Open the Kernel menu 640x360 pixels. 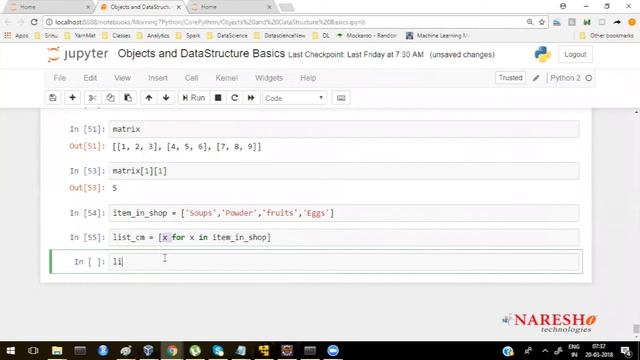pyautogui.click(x=227, y=78)
